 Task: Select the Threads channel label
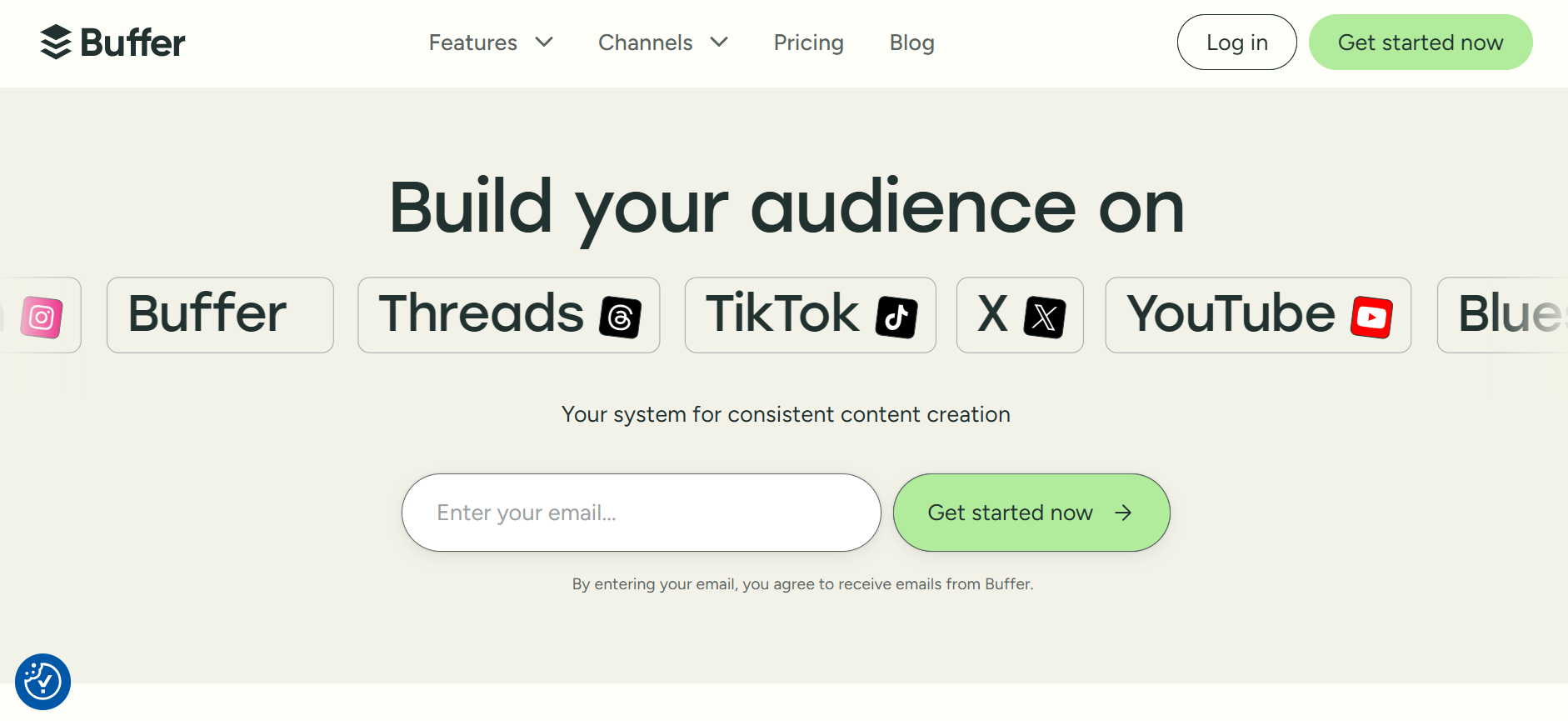tap(481, 314)
